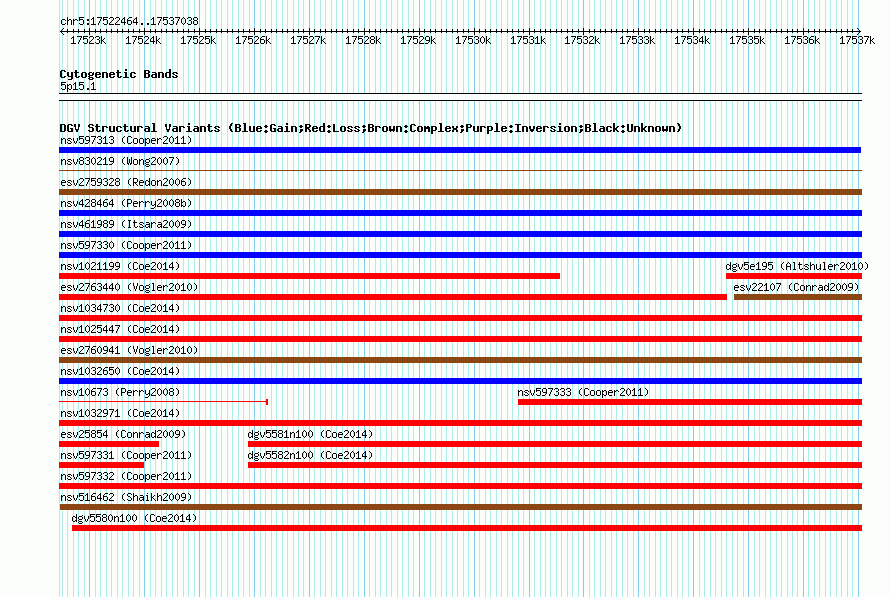Viewport: 890px width, 597px height.
Task: Open nsv10673 (Perry2008) variant label
Action: pyautogui.click(x=120, y=392)
